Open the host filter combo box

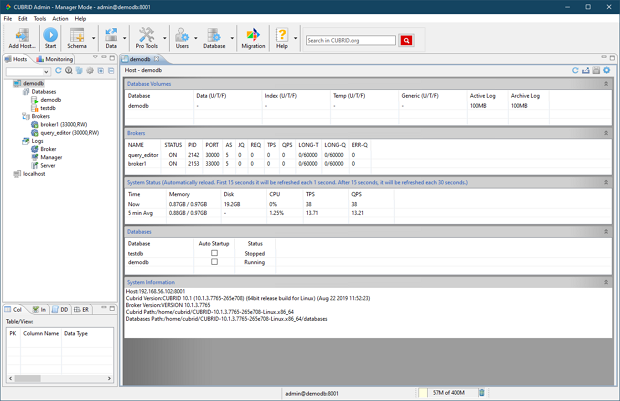tap(27, 71)
